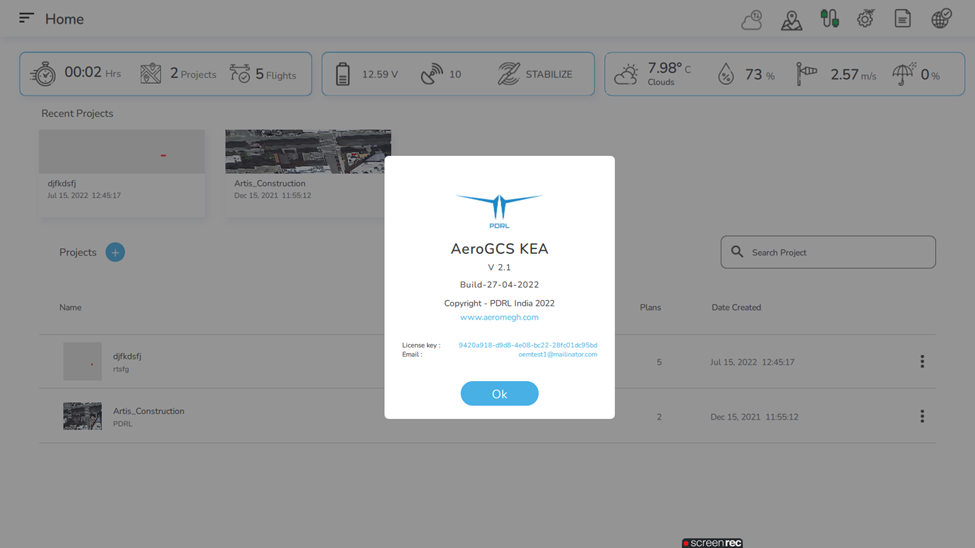Click the Build-27-04-2022 text
The width and height of the screenshot is (975, 548).
pyautogui.click(x=499, y=285)
